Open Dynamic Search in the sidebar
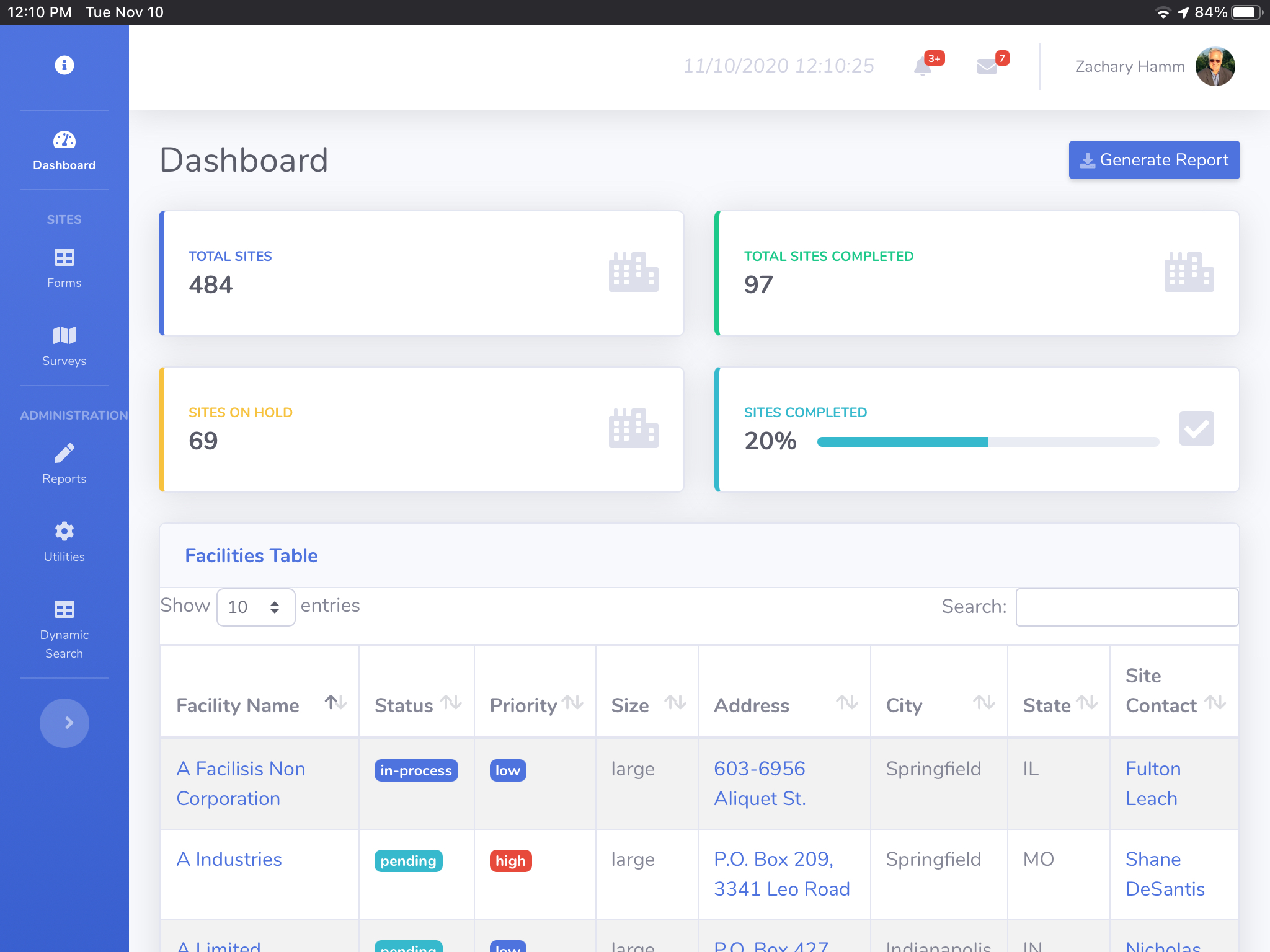Viewport: 1270px width, 952px height. click(64, 630)
